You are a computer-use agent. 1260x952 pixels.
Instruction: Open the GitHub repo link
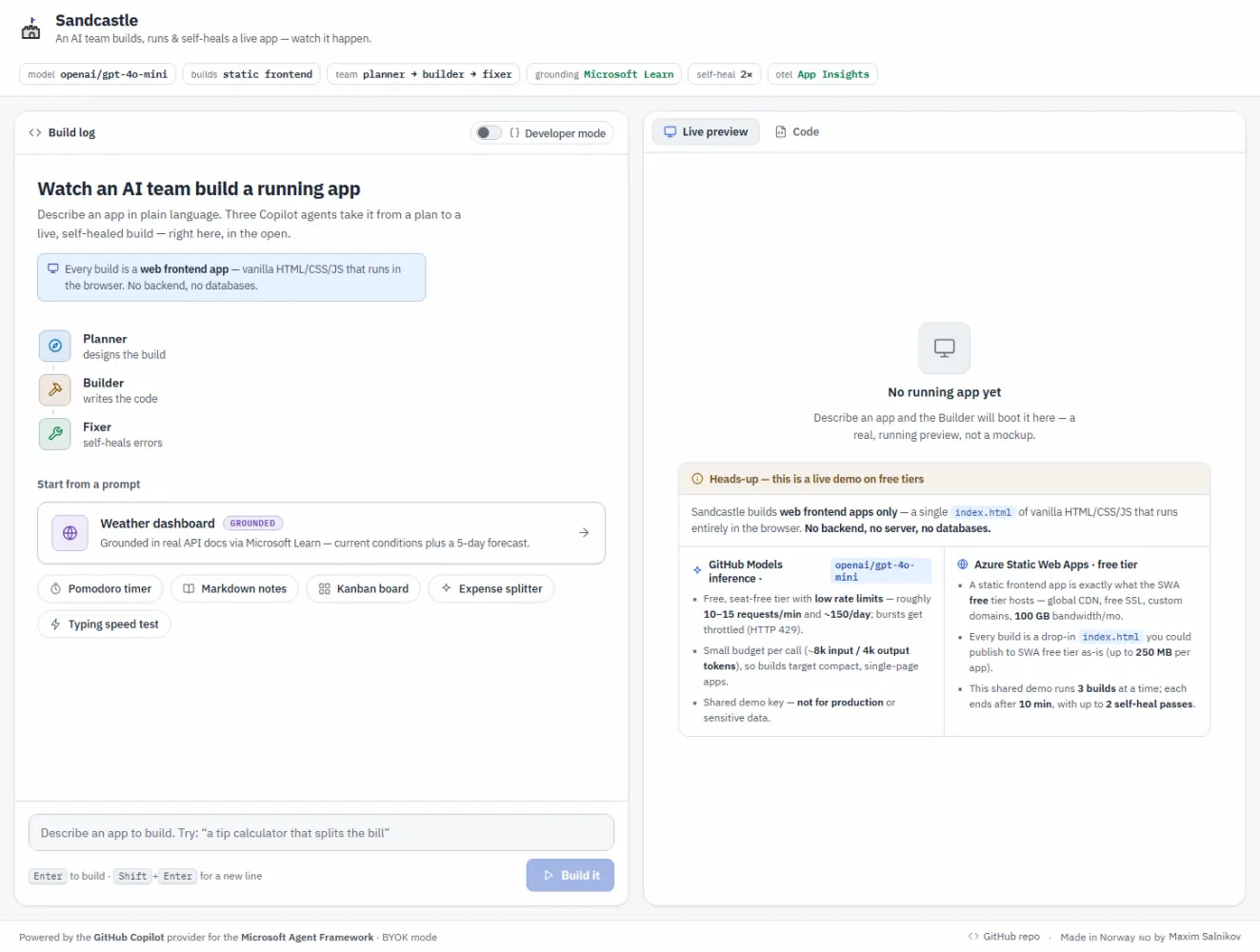click(x=1004, y=937)
